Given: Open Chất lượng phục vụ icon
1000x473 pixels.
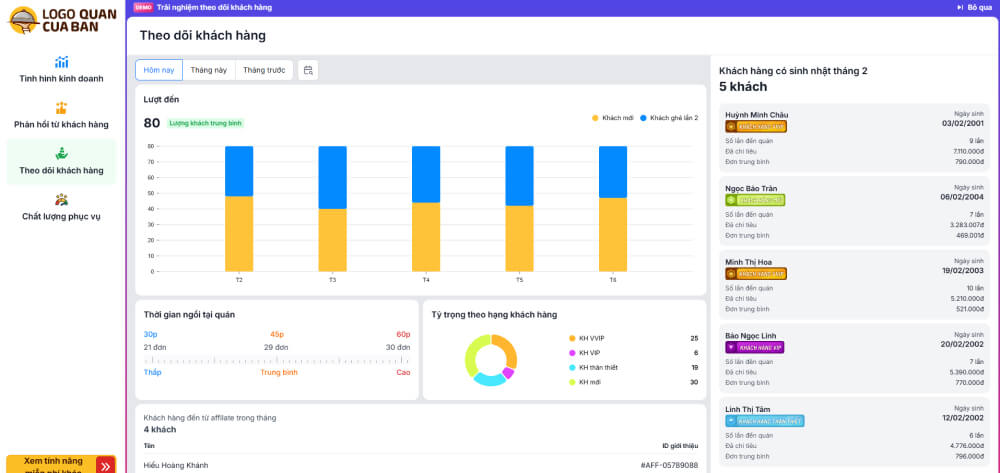Looking at the screenshot, I should click(x=62, y=199).
